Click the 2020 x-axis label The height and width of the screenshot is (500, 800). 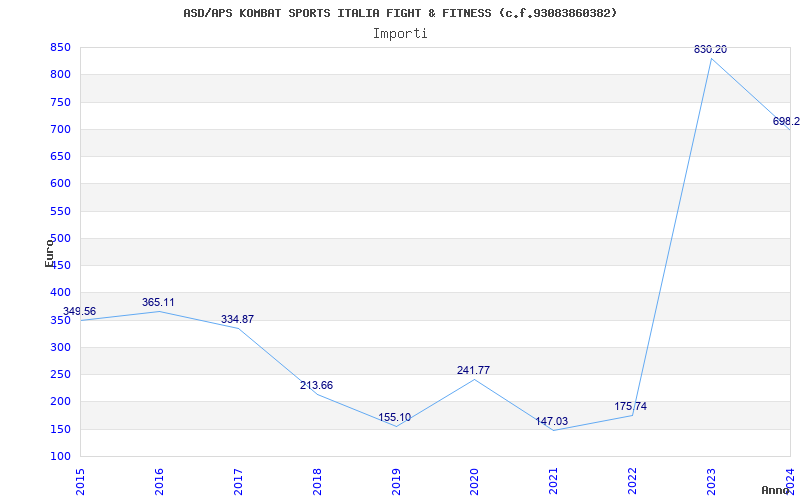[x=474, y=482]
